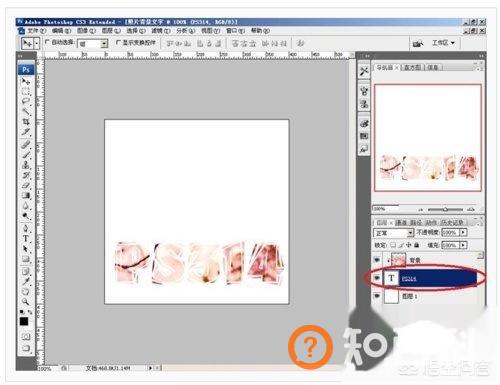Enable the Auto-Select checkbox
This screenshot has width=500, height=385.
[x=47, y=42]
